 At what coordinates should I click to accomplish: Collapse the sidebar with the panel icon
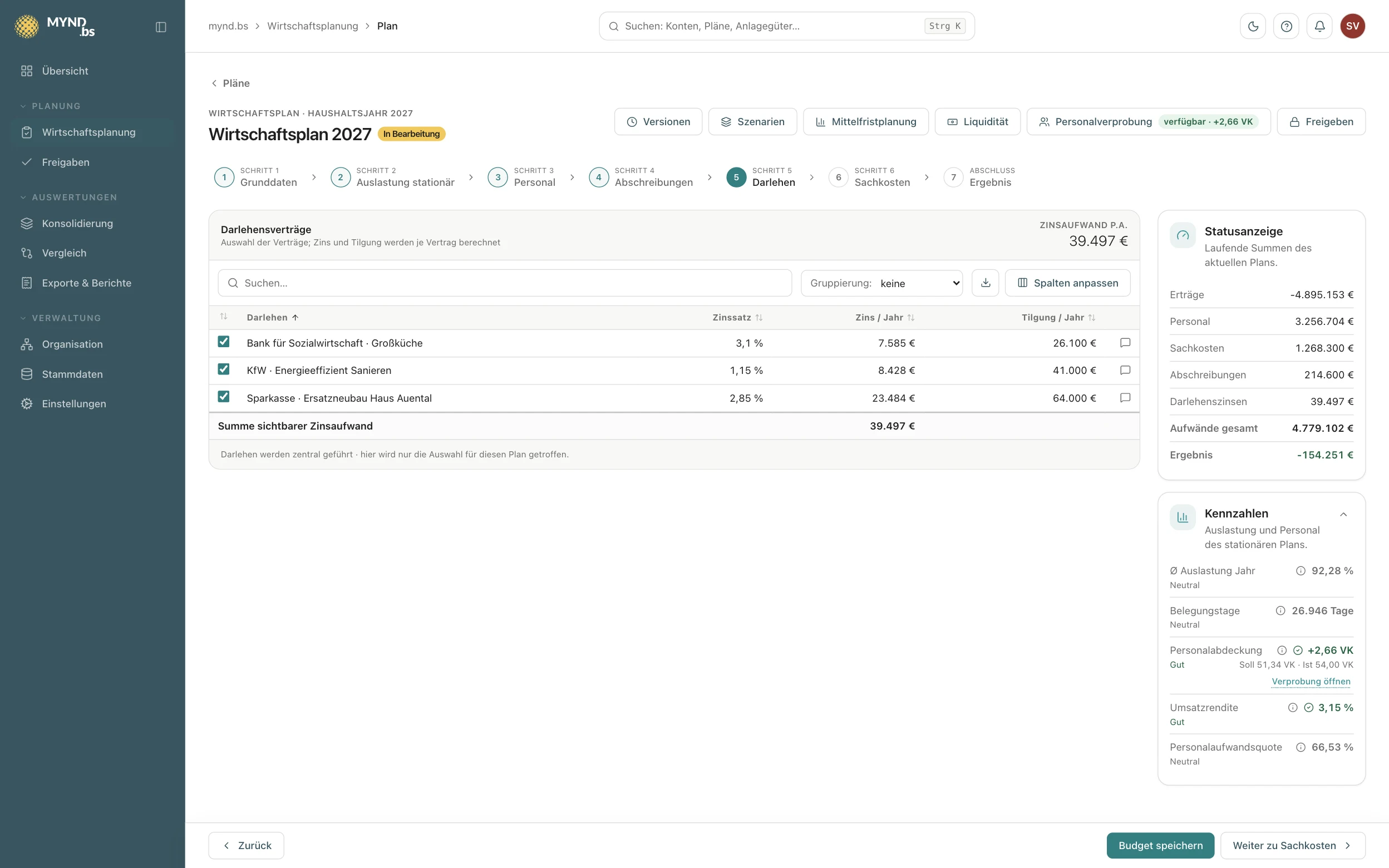pyautogui.click(x=161, y=26)
